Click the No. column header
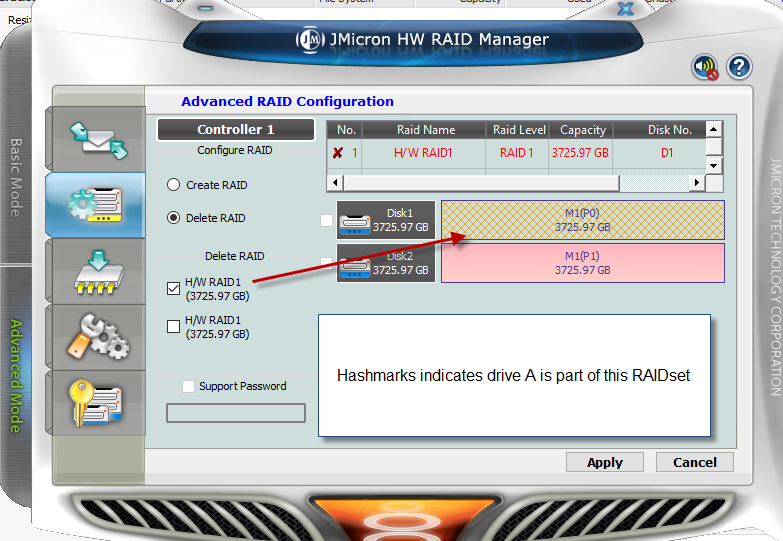 coord(346,130)
